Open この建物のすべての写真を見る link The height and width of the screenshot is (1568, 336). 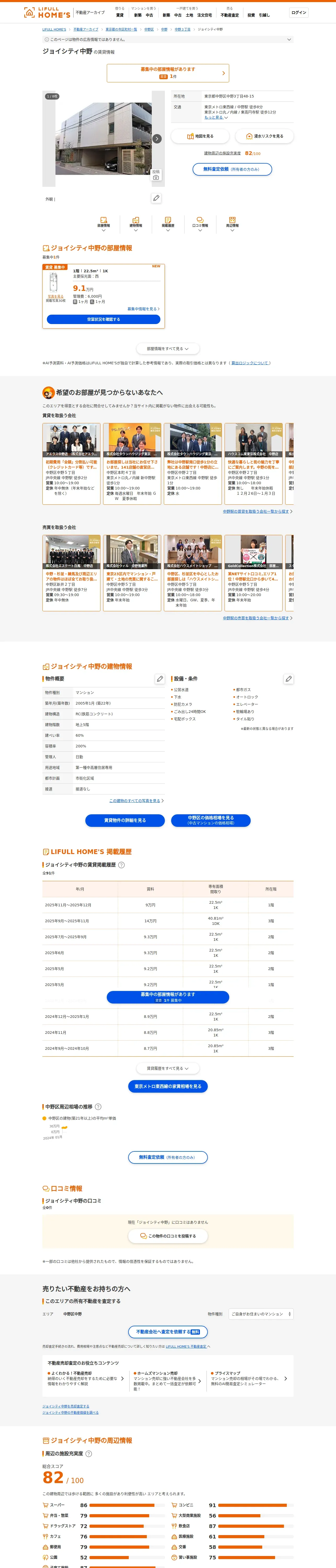(137, 800)
